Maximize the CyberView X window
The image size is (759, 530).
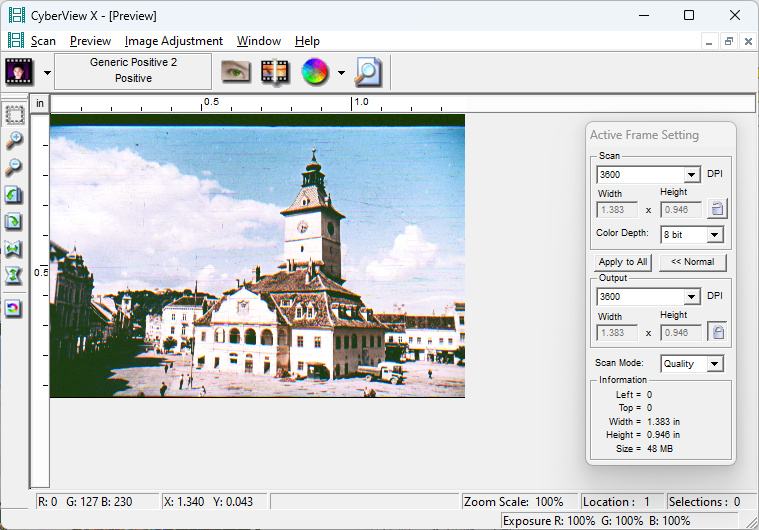point(689,15)
